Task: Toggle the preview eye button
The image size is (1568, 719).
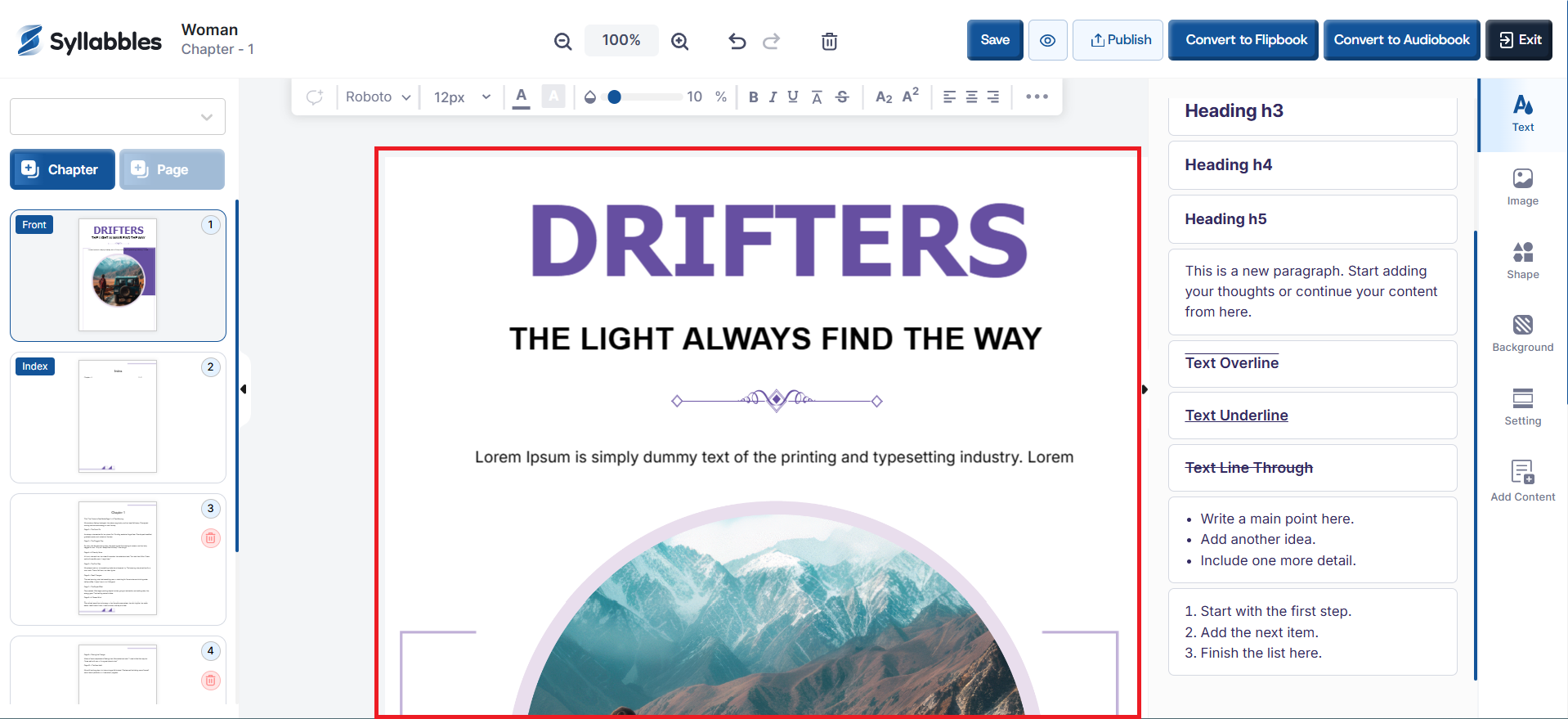Action: pos(1047,40)
